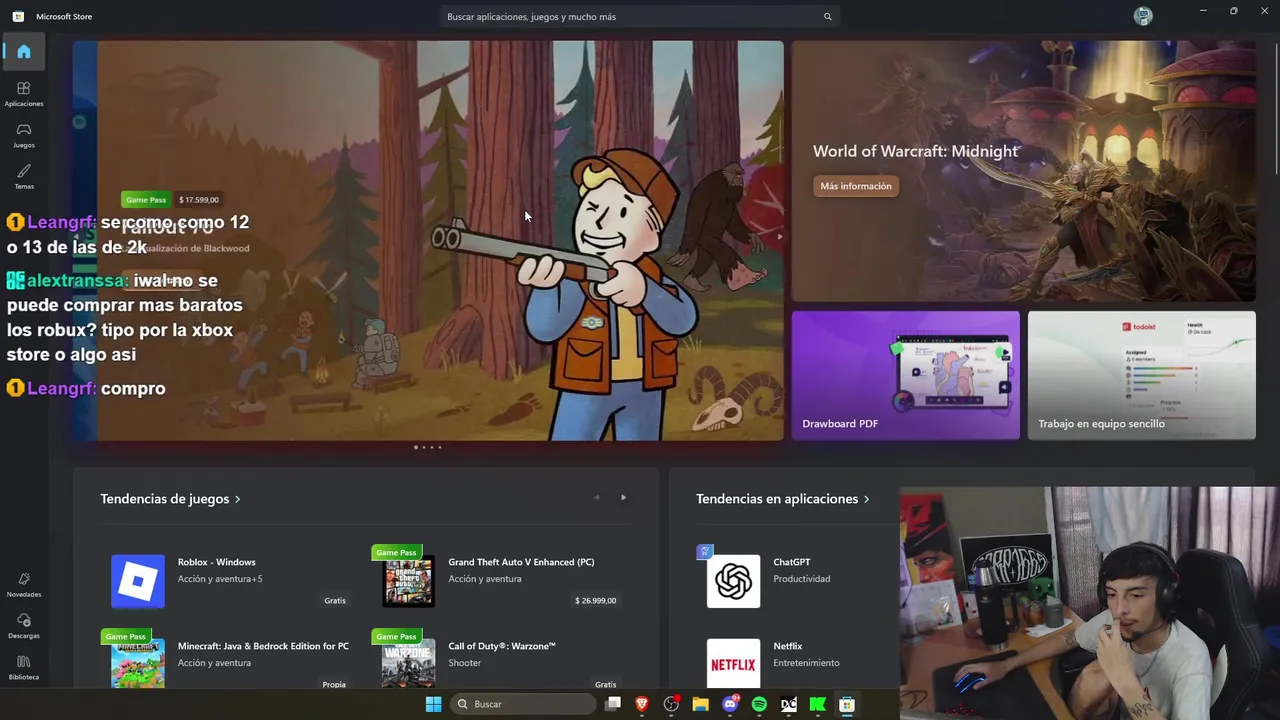Click Netflix title text
Viewport: 1280px width, 720px height.
tap(788, 646)
